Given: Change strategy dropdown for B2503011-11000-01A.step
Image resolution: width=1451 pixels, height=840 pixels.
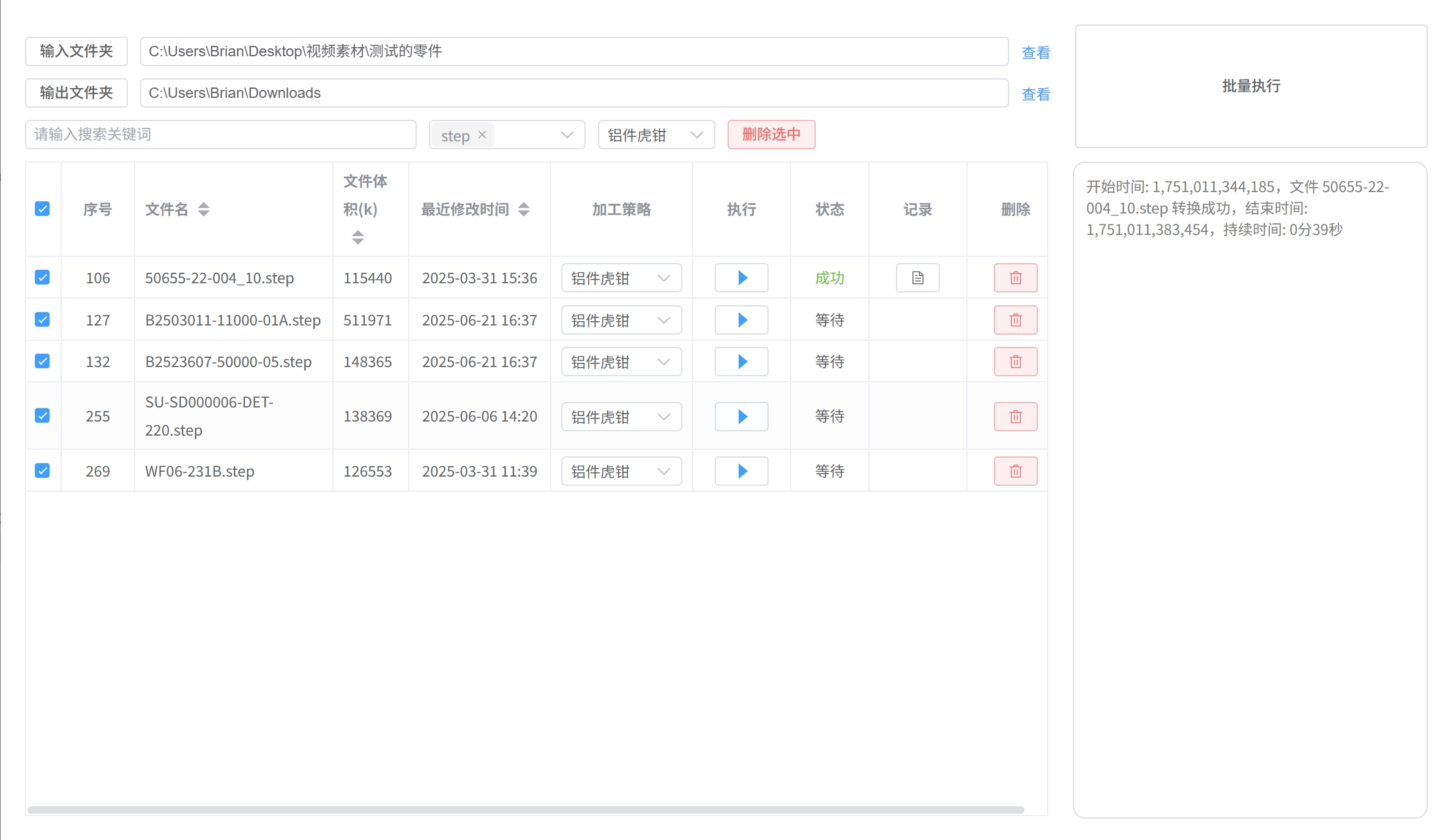Looking at the screenshot, I should pyautogui.click(x=621, y=320).
